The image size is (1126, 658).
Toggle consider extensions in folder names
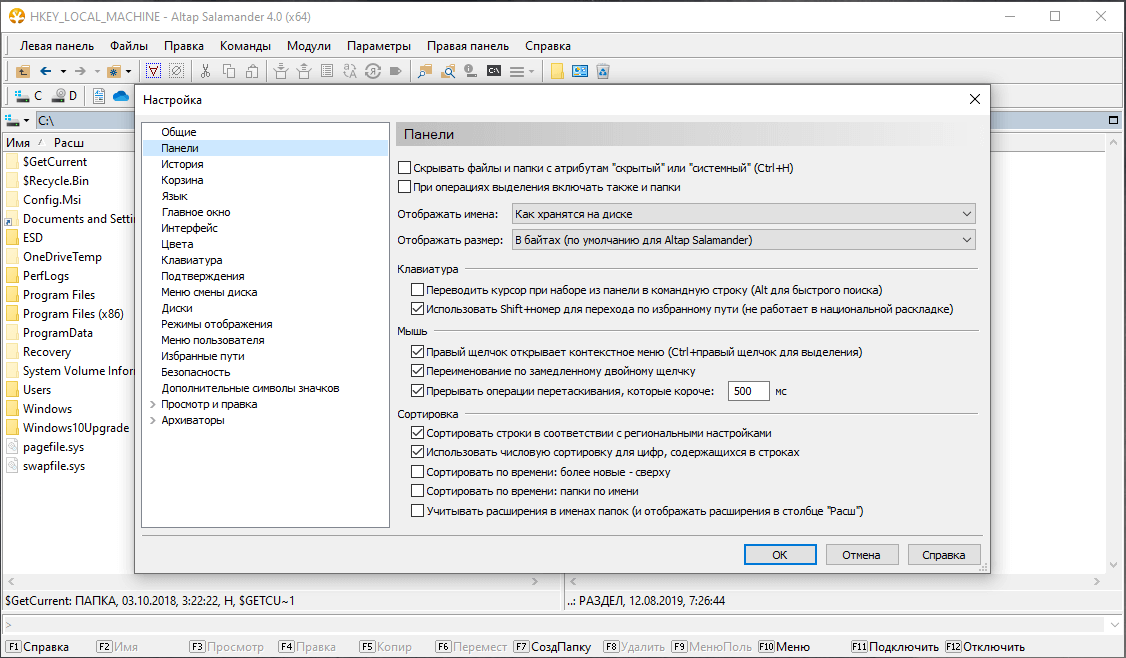click(x=417, y=511)
